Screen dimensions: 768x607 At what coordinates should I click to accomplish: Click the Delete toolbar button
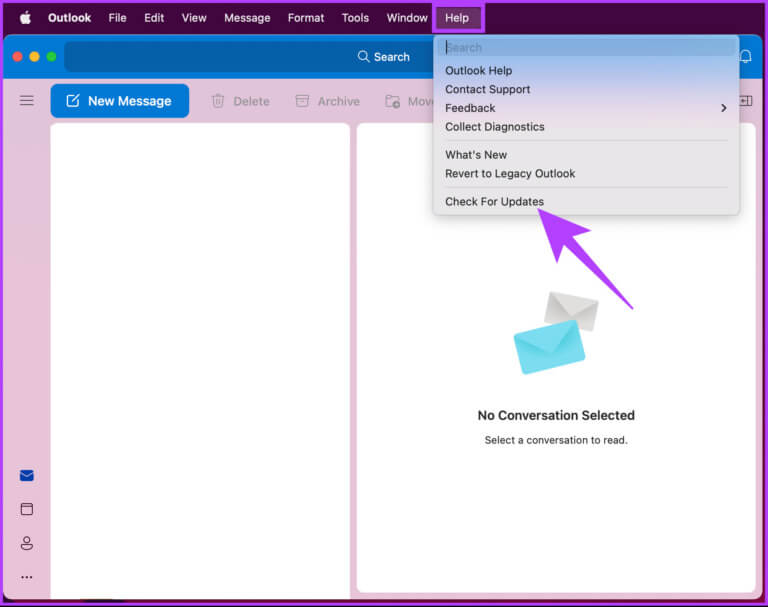[241, 101]
